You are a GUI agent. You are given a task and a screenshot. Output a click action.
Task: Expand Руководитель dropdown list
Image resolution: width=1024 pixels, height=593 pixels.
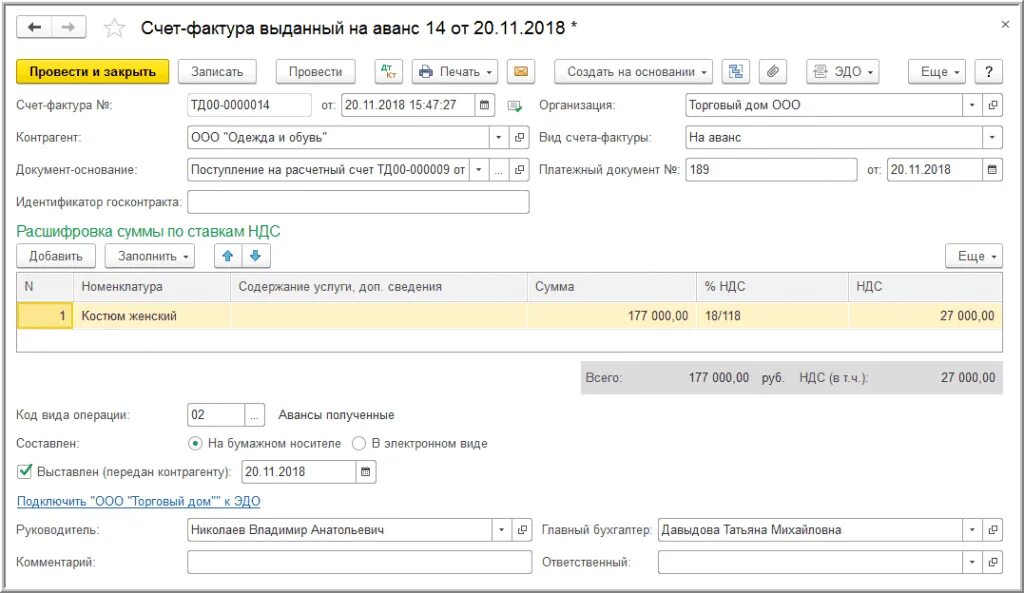[x=501, y=530]
